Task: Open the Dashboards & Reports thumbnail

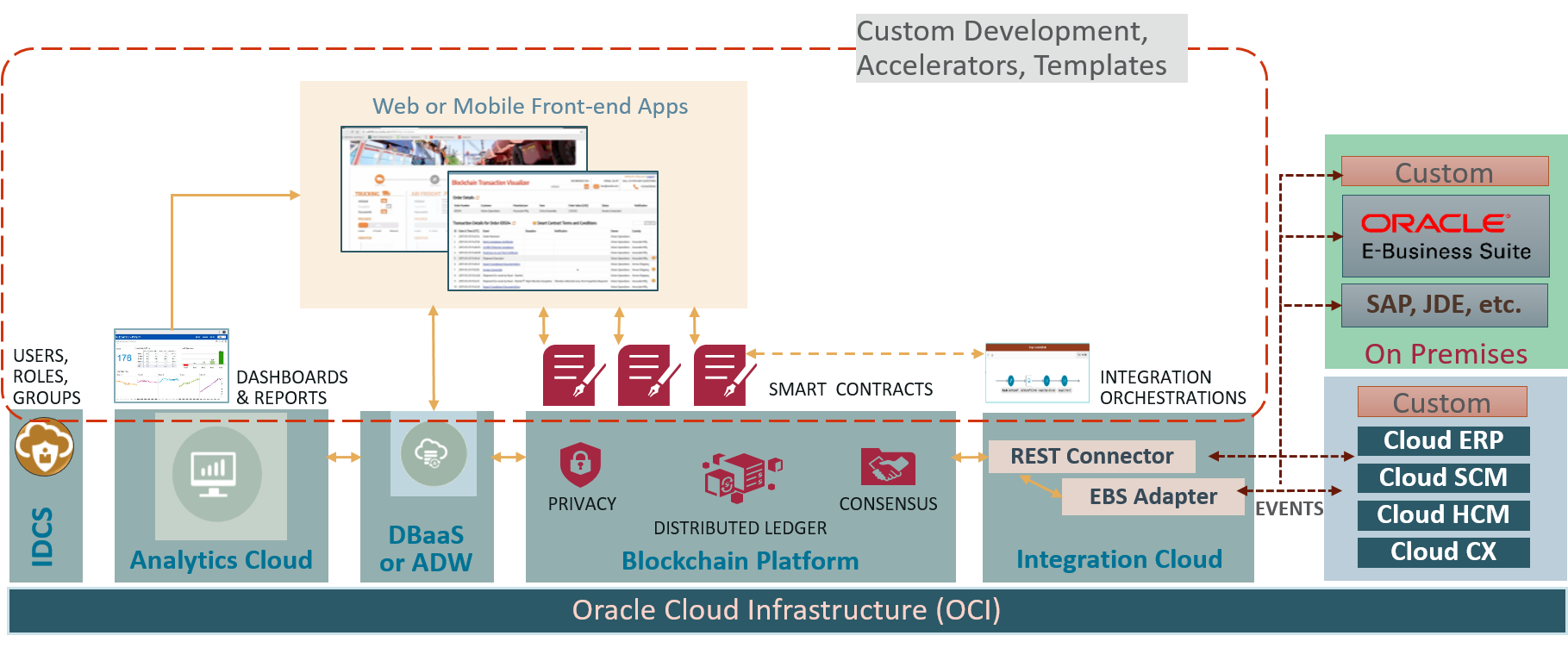Action: 172,366
